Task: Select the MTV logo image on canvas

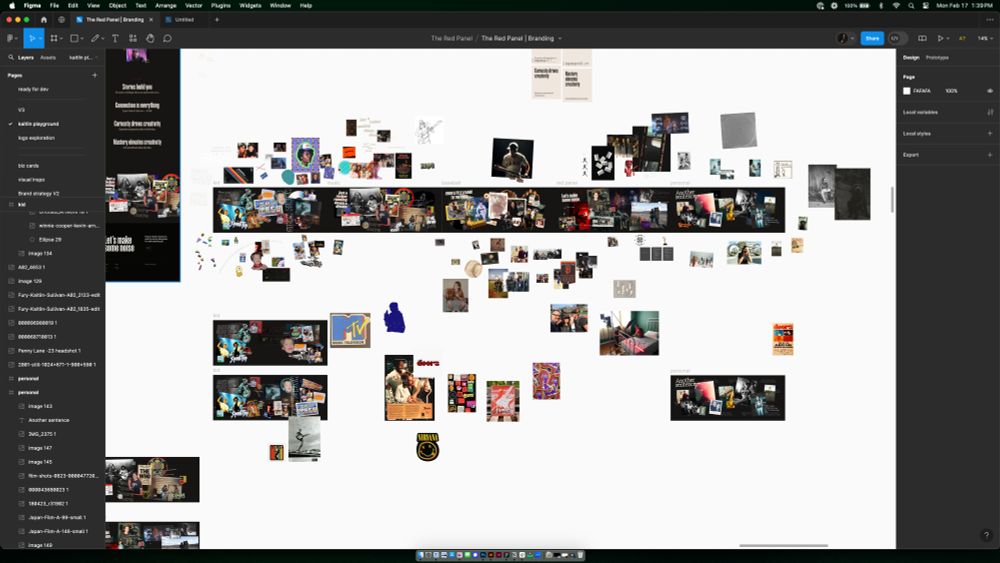Action: [x=350, y=330]
